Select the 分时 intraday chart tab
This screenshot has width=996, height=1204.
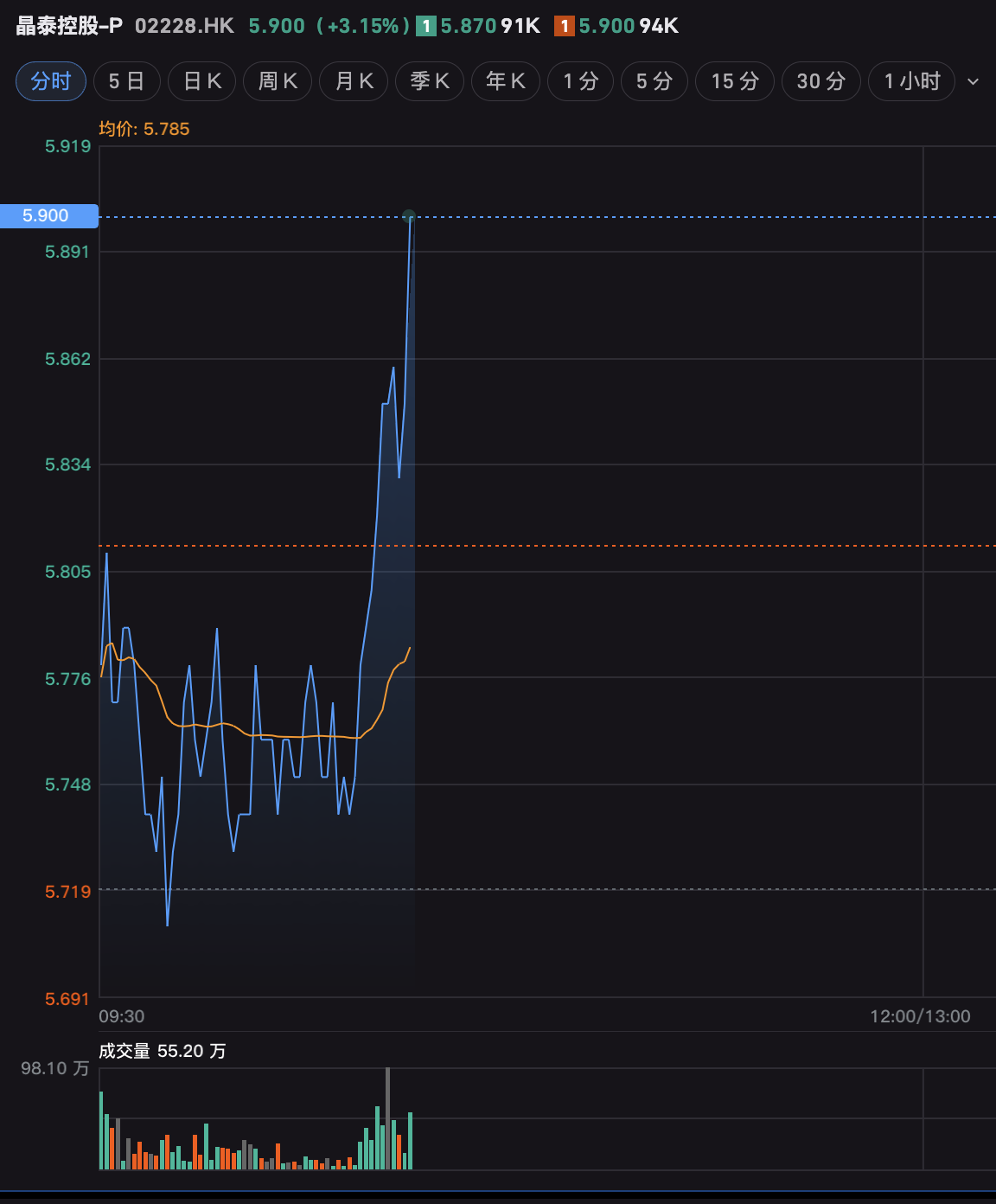[x=51, y=81]
